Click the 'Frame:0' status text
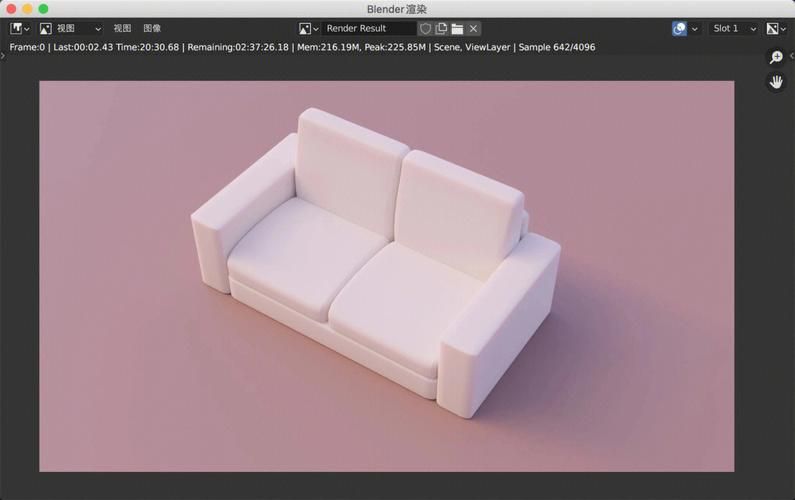This screenshot has height=500, width=795. coord(27,47)
